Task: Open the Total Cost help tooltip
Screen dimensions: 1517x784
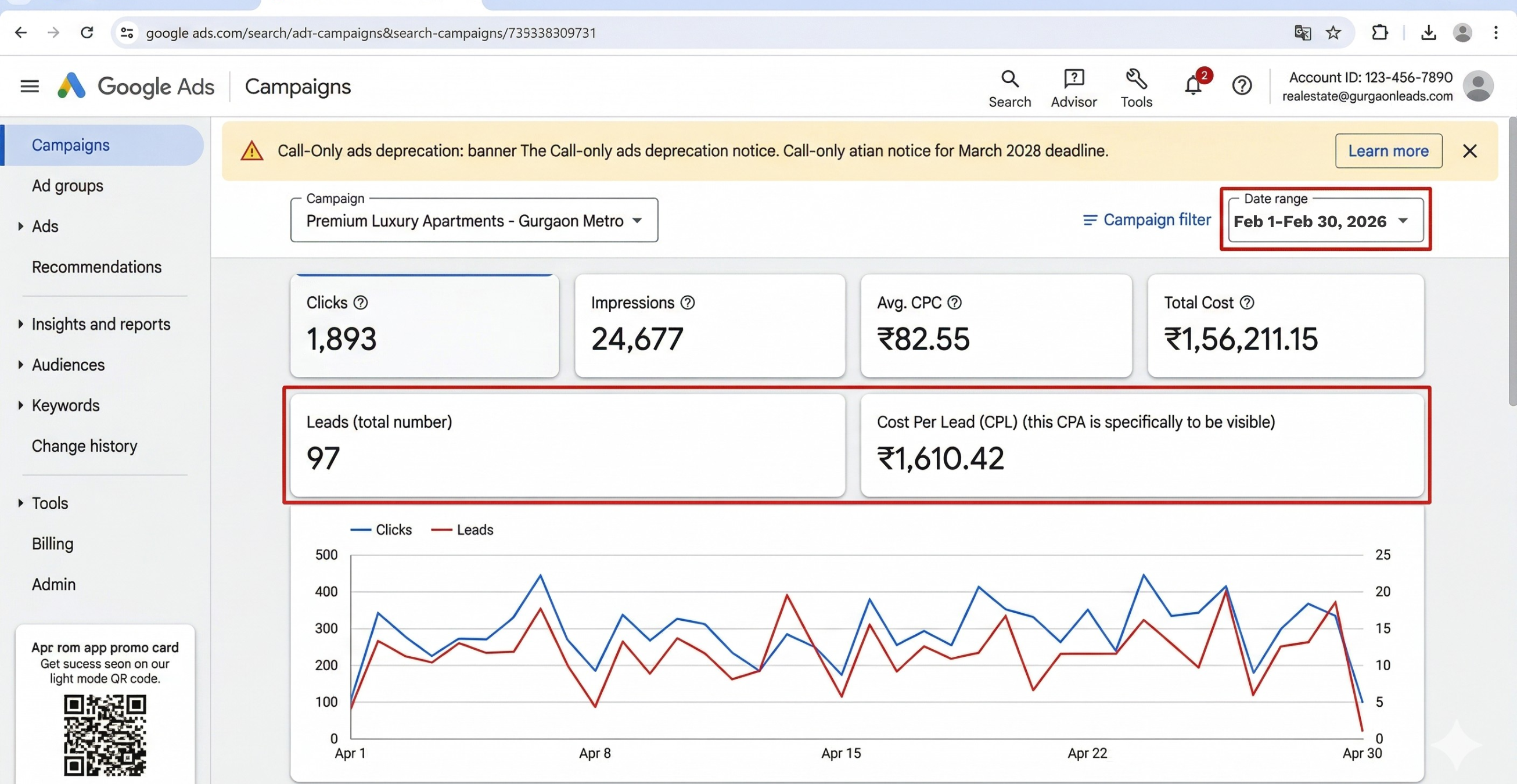Action: [1248, 302]
